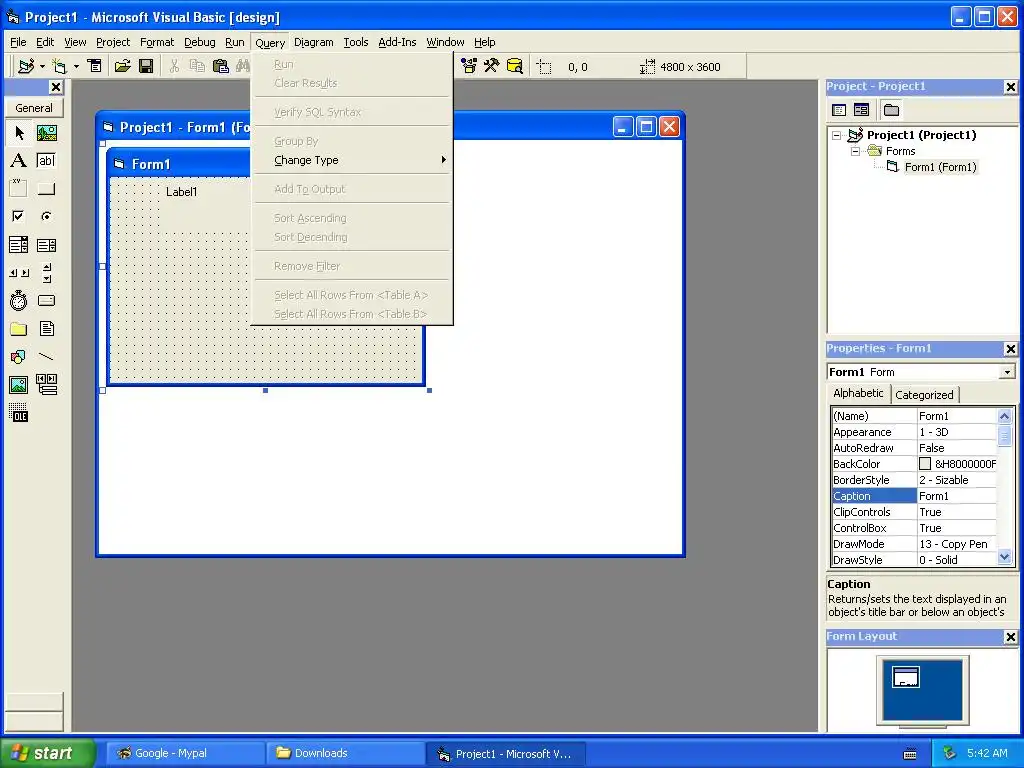Open the Add-Ins menu
Viewport: 1024px width, 768px height.
coord(397,42)
